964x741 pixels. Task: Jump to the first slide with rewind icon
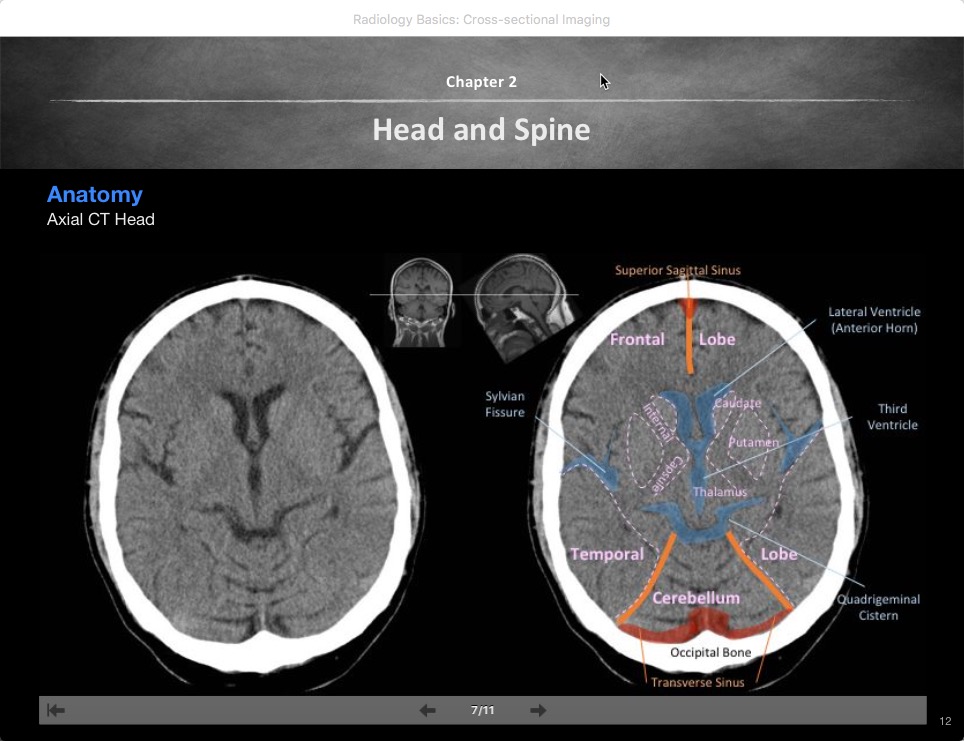pyautogui.click(x=57, y=710)
